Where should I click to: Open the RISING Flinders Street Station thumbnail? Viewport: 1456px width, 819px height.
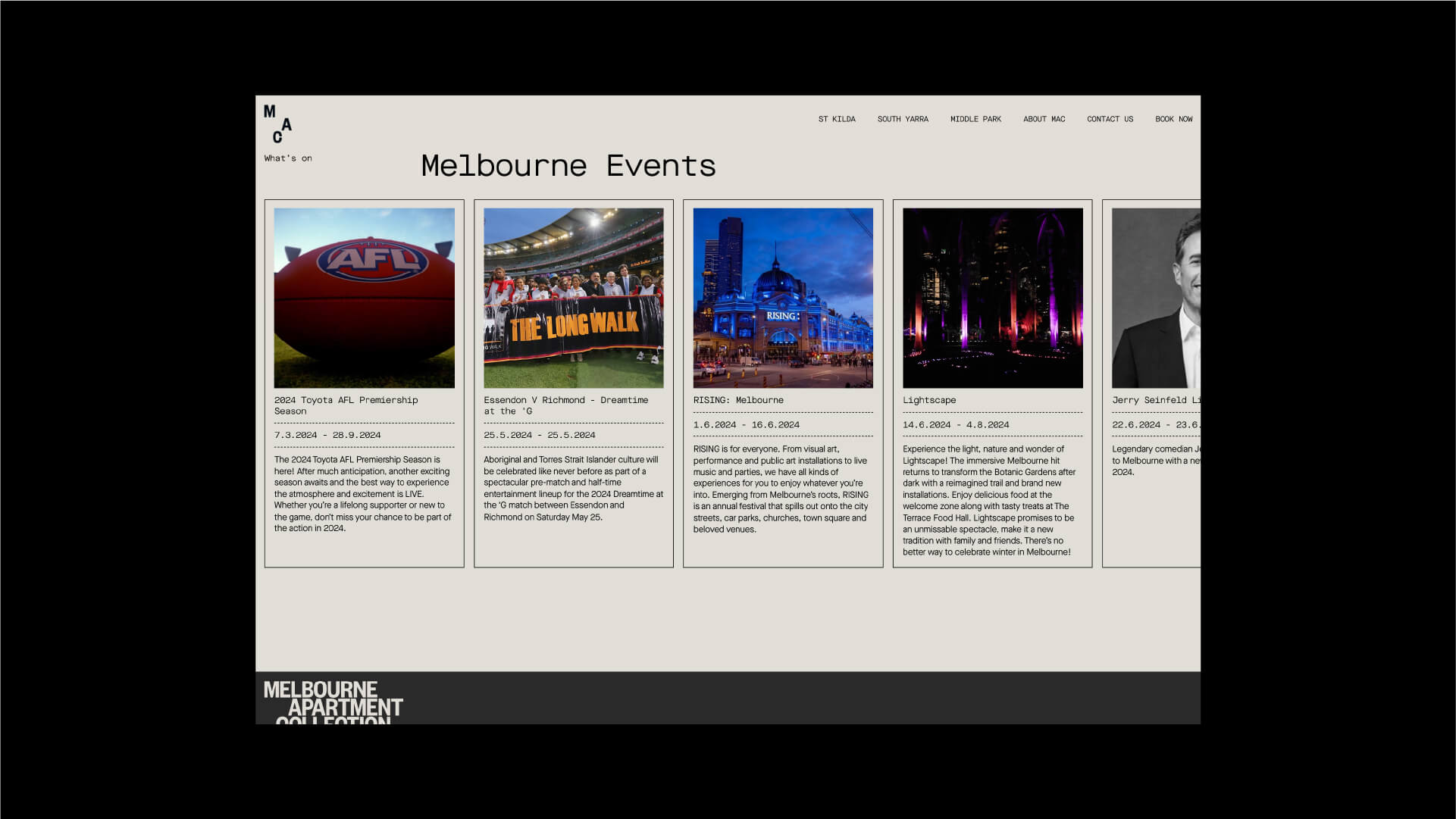[783, 299]
